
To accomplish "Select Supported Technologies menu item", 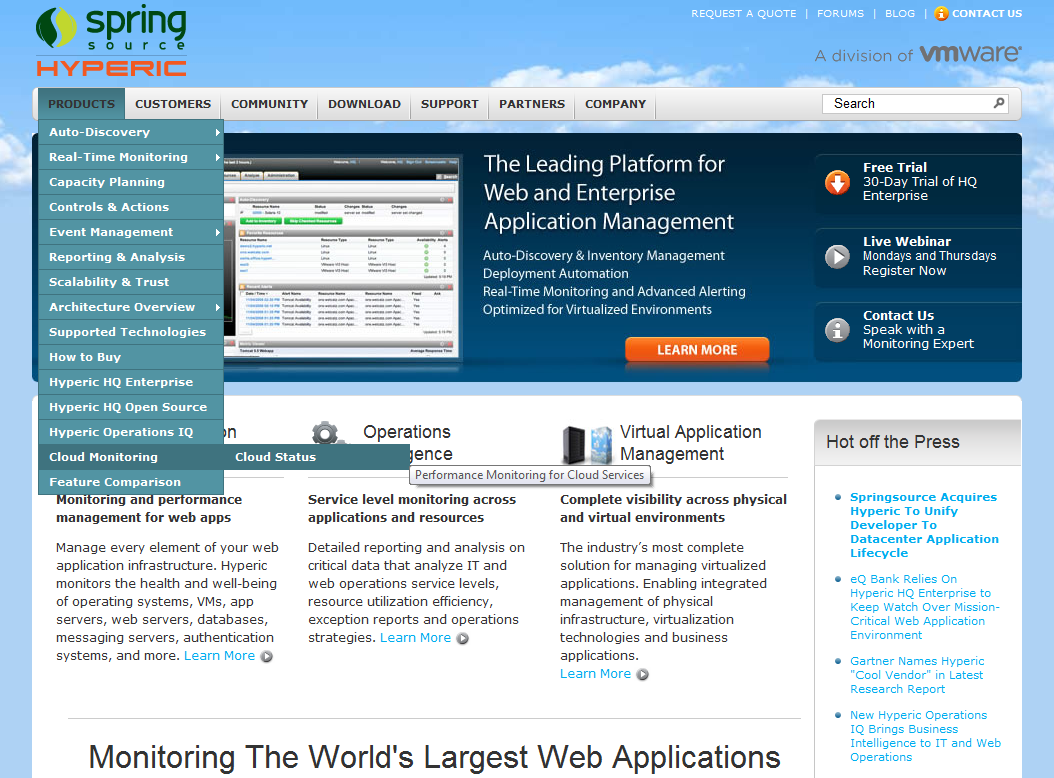I will pyautogui.click(x=131, y=332).
